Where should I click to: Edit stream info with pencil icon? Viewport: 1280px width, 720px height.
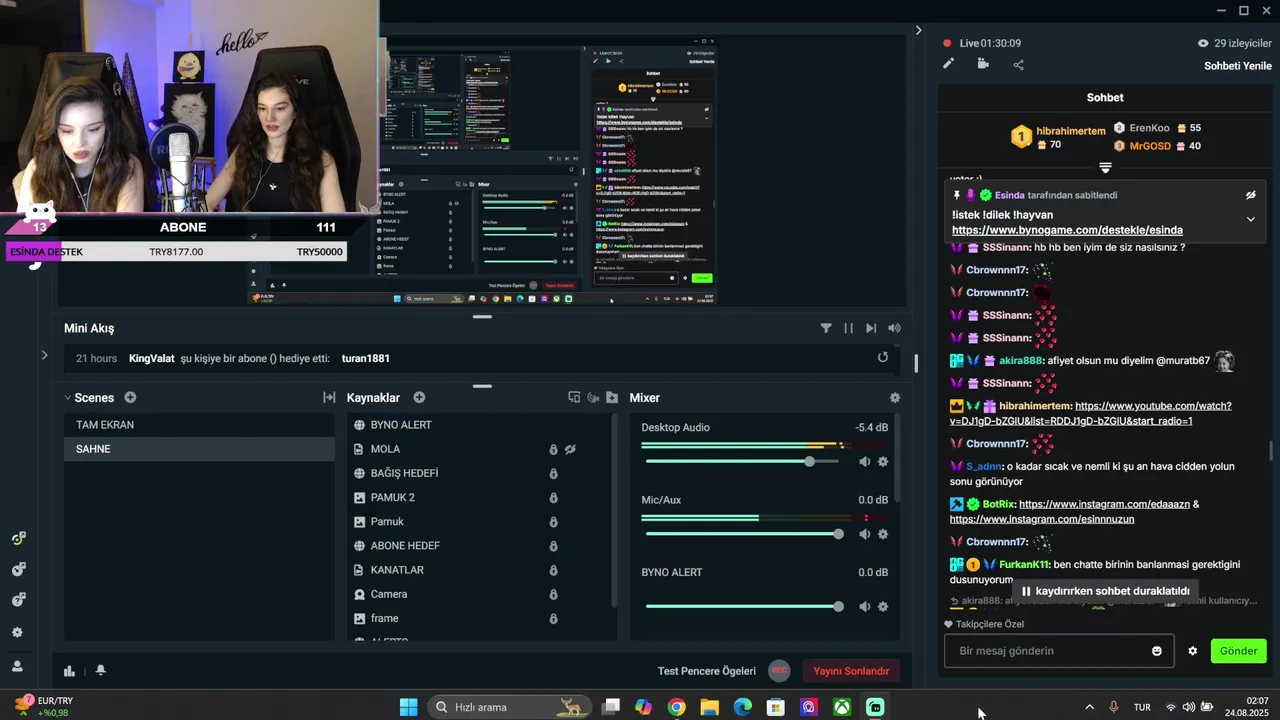pyautogui.click(x=948, y=64)
